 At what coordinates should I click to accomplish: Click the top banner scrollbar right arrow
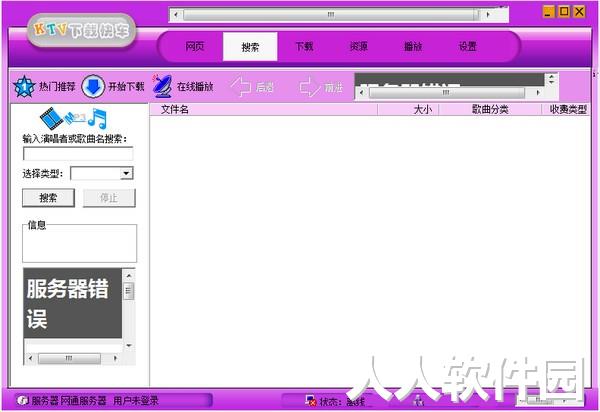(488, 15)
